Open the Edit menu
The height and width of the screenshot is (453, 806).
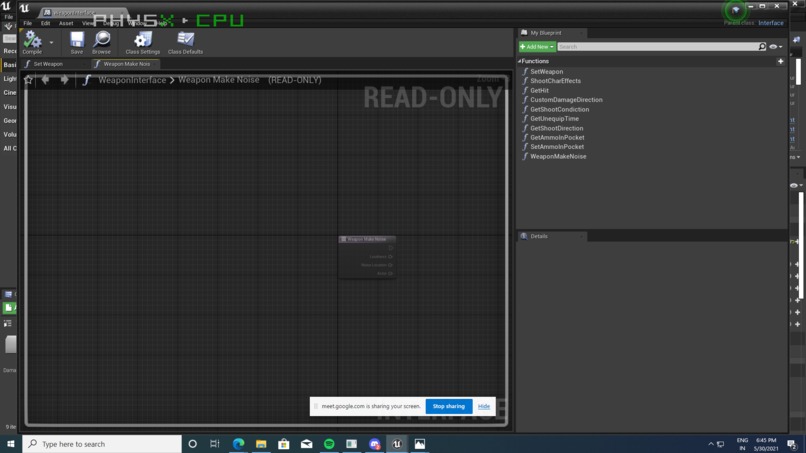tap(45, 23)
